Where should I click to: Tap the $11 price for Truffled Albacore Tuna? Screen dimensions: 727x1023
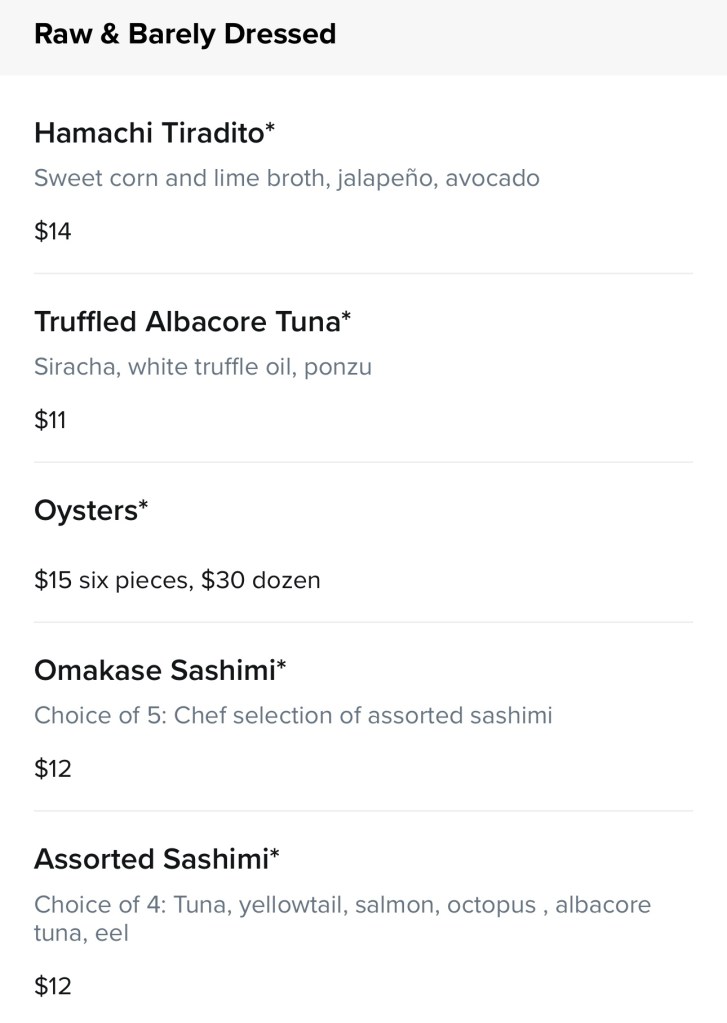click(x=50, y=420)
